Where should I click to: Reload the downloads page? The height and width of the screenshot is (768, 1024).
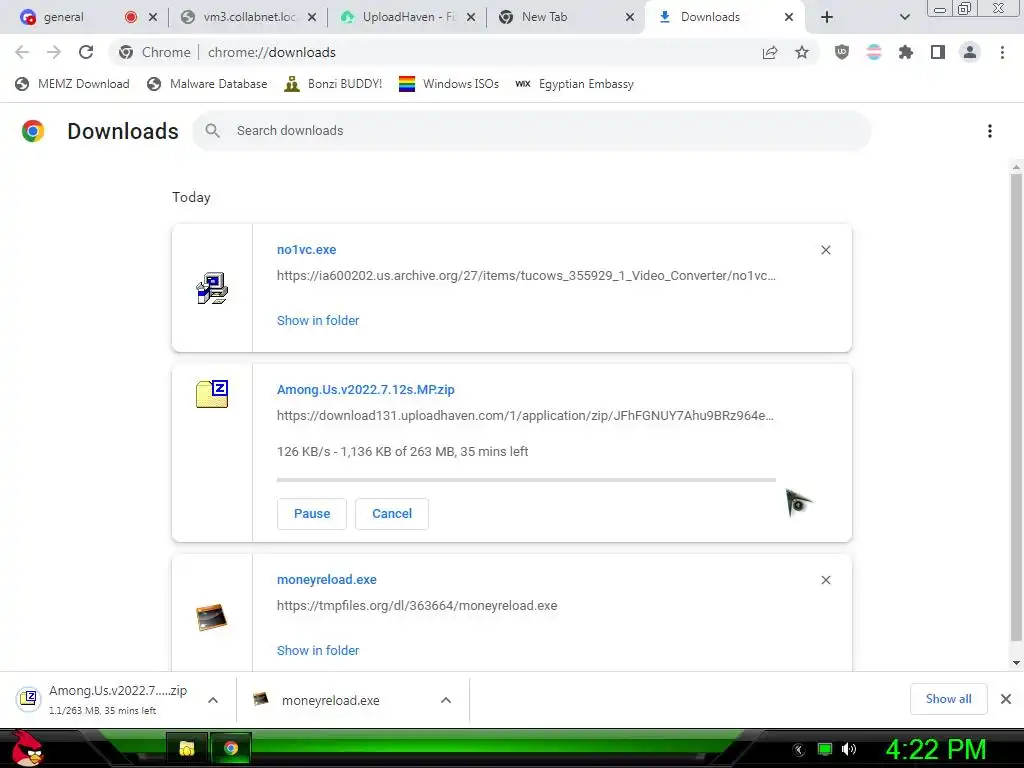tap(86, 52)
